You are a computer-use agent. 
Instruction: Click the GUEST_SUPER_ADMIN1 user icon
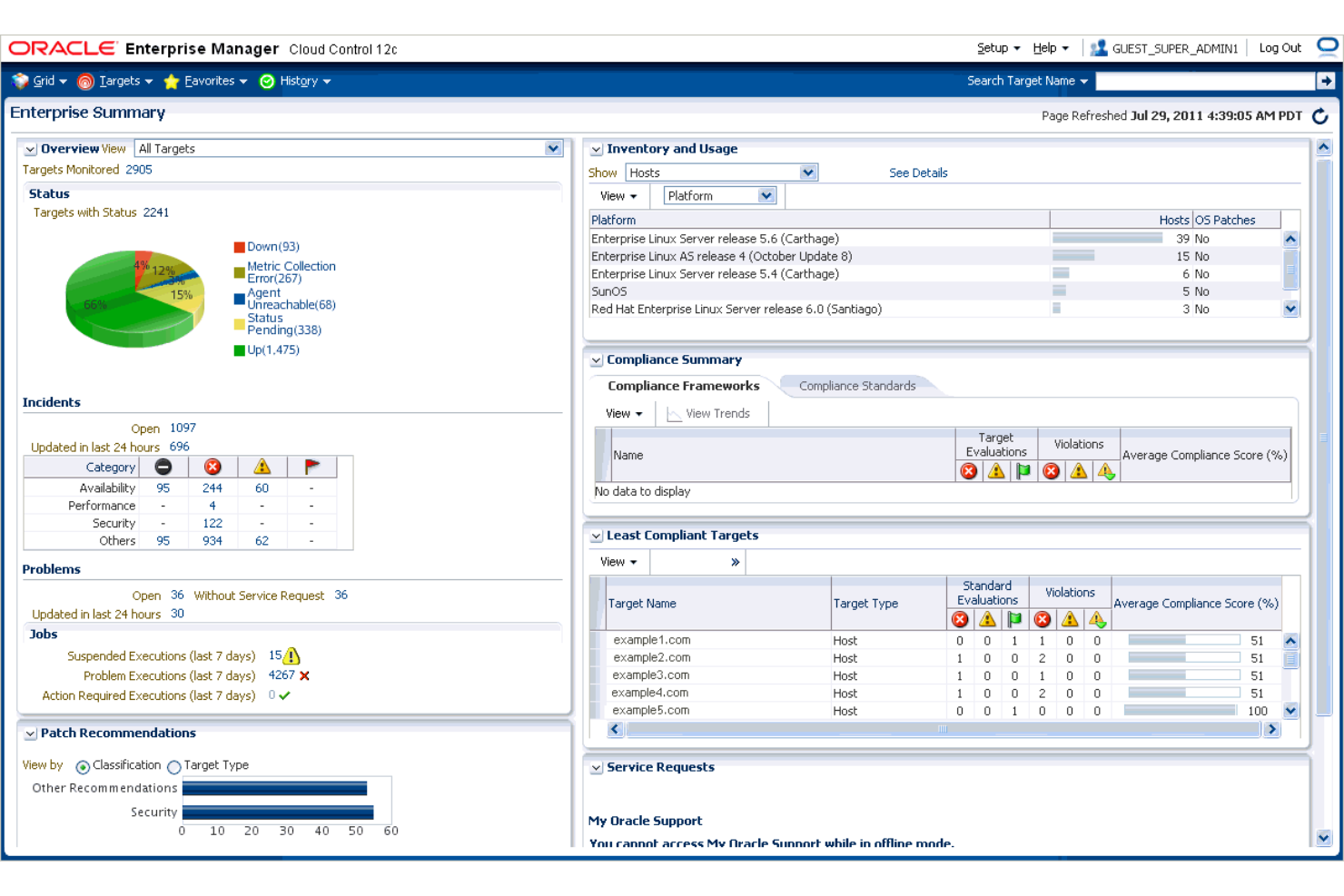1099,47
